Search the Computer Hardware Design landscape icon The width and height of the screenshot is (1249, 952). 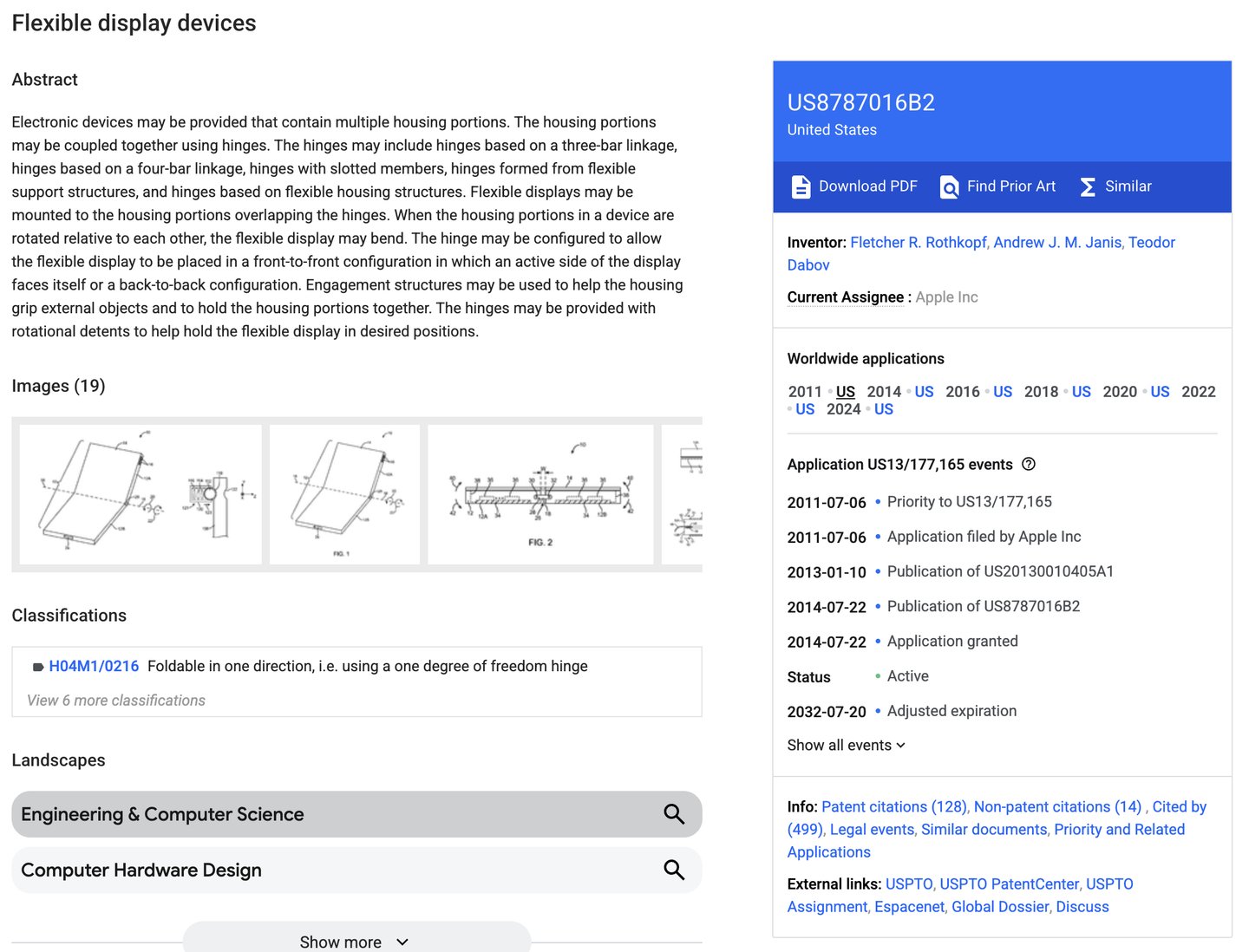pos(674,870)
